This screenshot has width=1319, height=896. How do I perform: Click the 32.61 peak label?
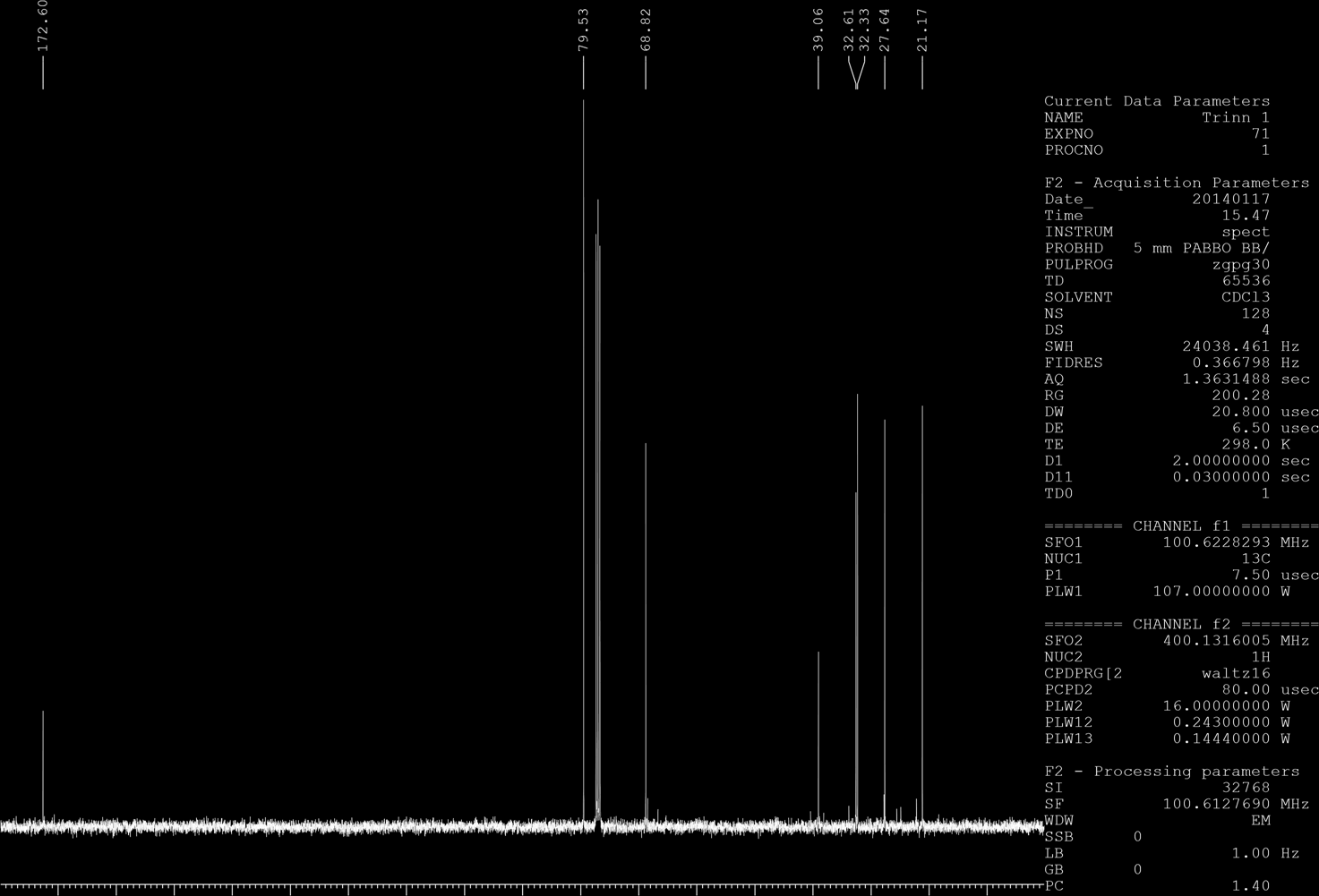[849, 30]
